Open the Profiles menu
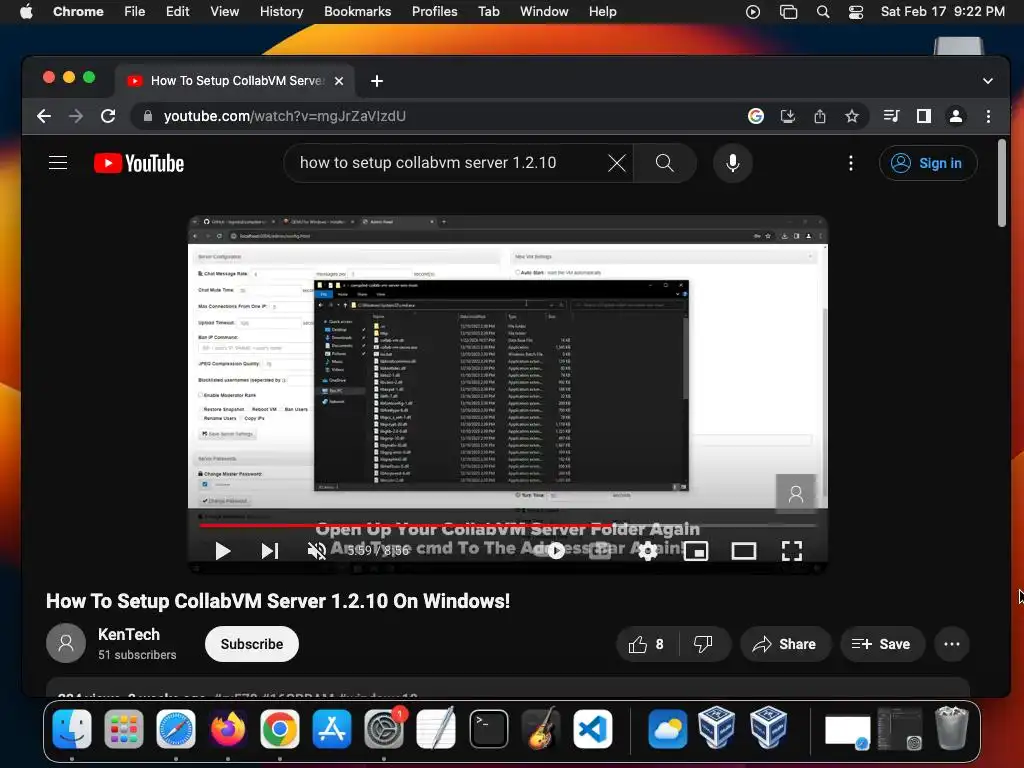The height and width of the screenshot is (768, 1024). (434, 12)
